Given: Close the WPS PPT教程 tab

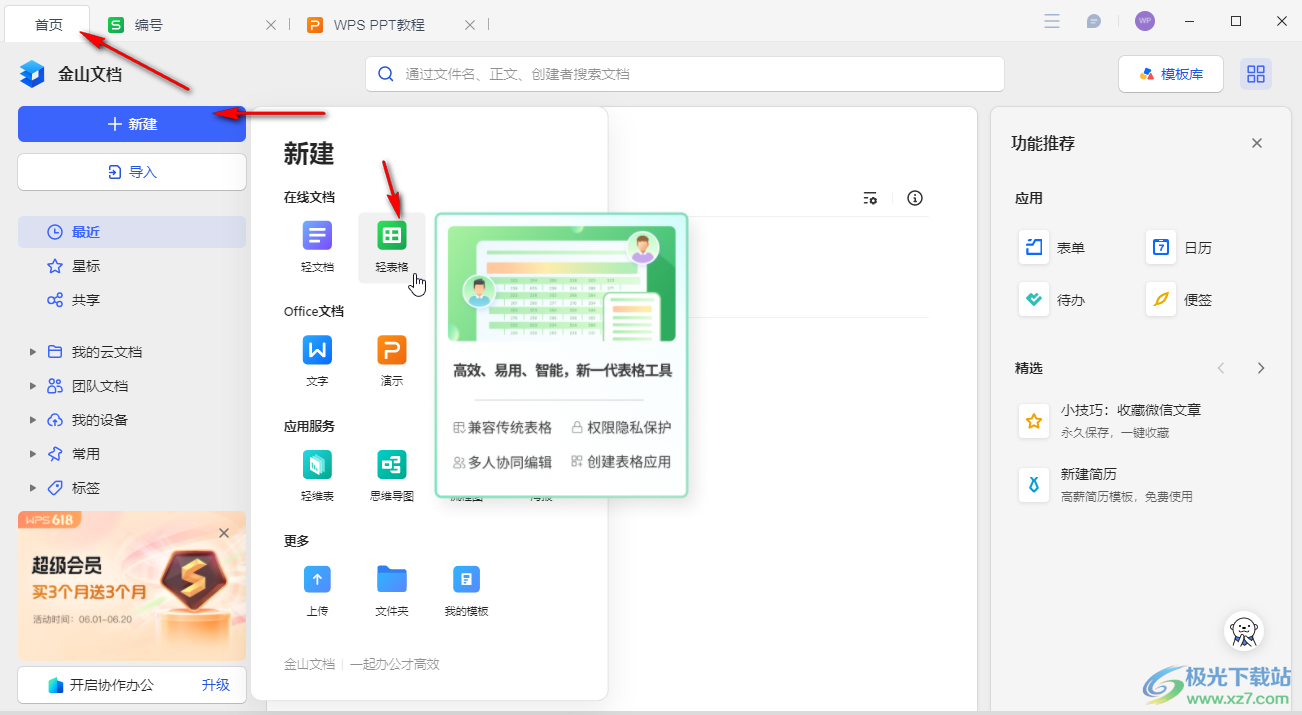Looking at the screenshot, I should [x=469, y=25].
